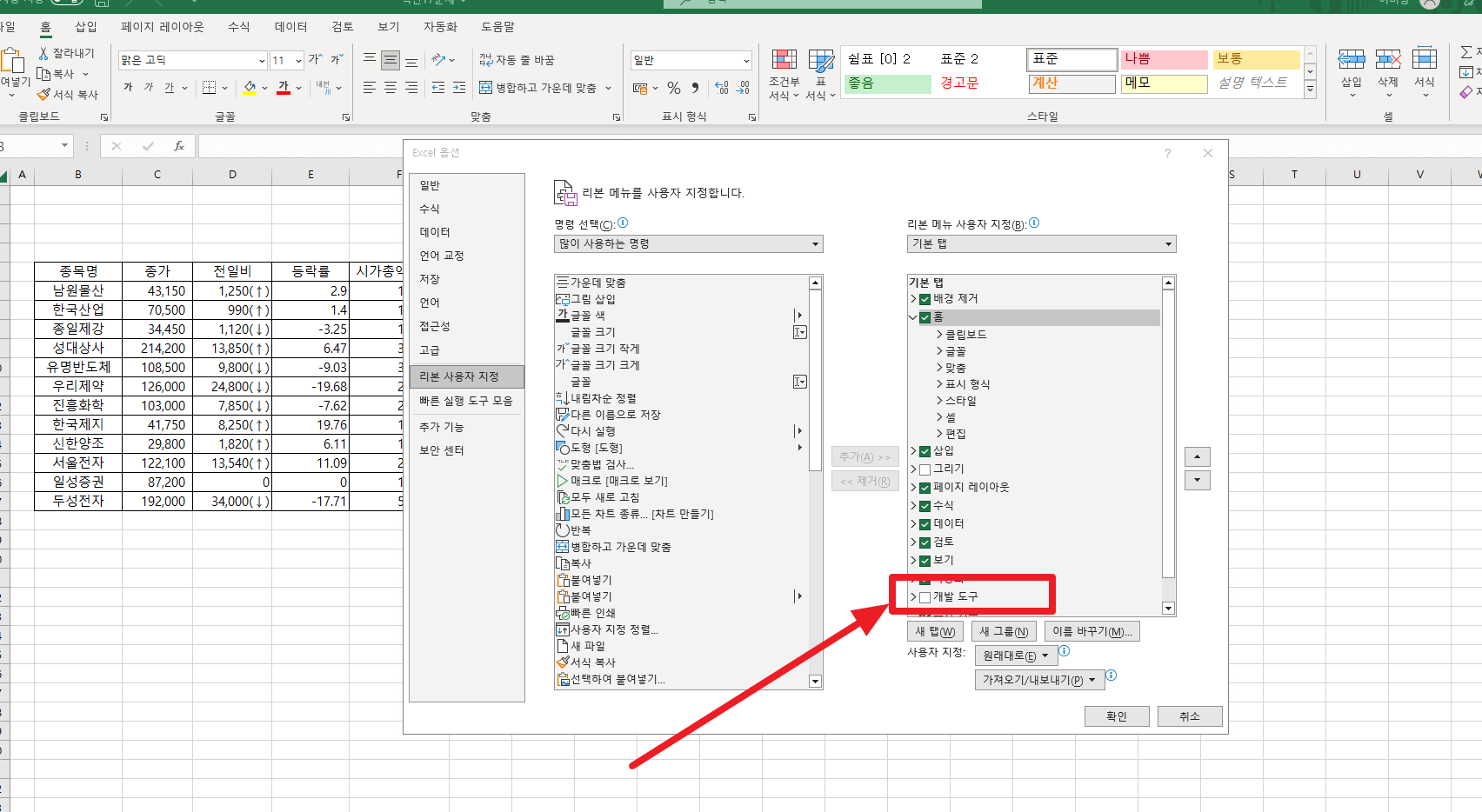The height and width of the screenshot is (812, 1482).
Task: Click the 새 탭 button
Action: pos(934,630)
